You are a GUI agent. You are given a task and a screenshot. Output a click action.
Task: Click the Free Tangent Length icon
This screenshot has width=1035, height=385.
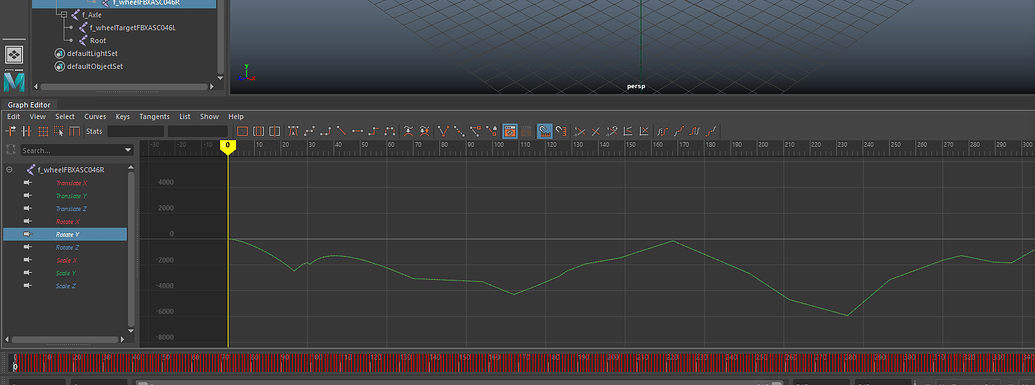click(475, 131)
